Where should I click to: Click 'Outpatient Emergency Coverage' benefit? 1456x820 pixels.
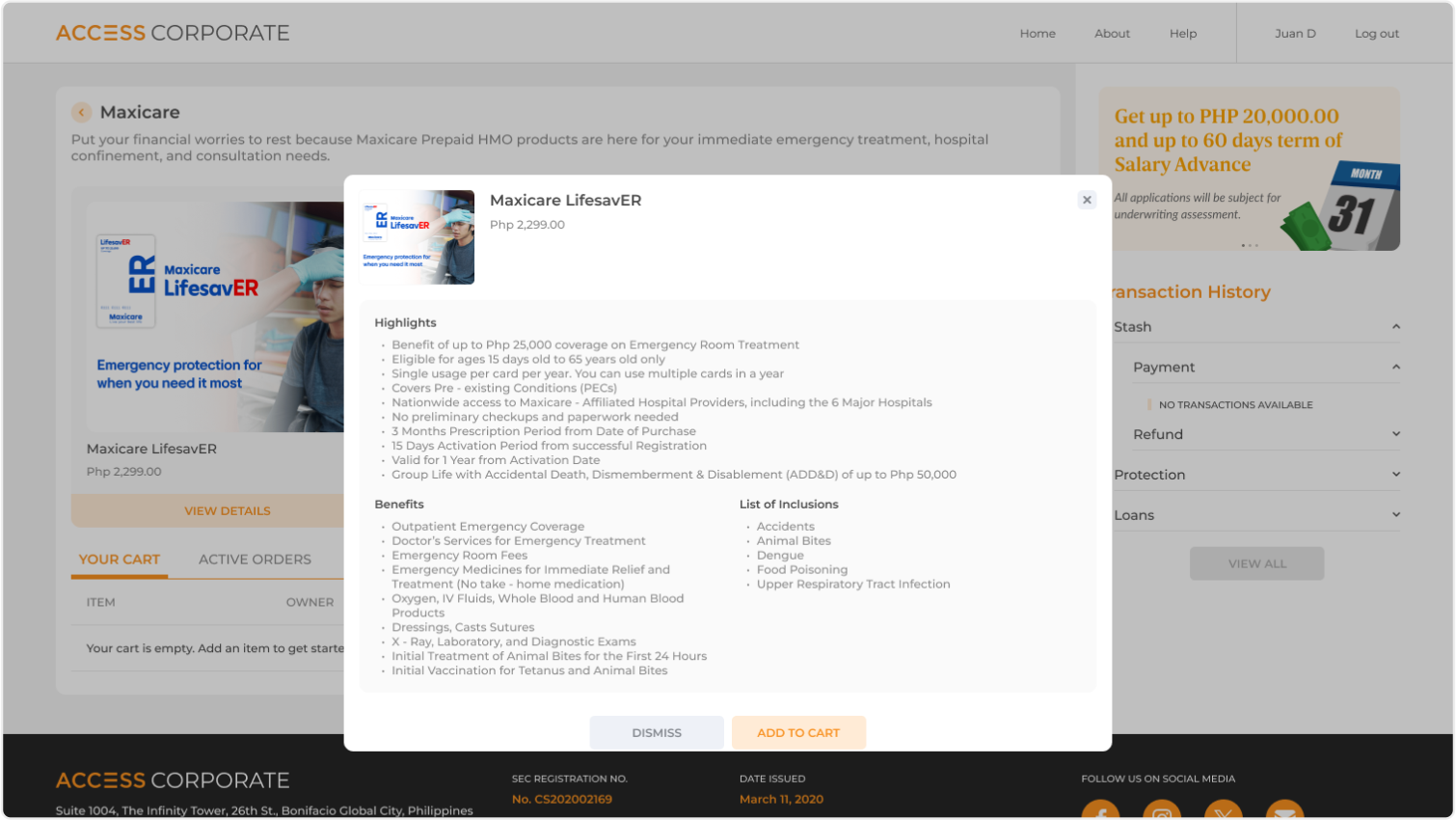click(x=488, y=527)
